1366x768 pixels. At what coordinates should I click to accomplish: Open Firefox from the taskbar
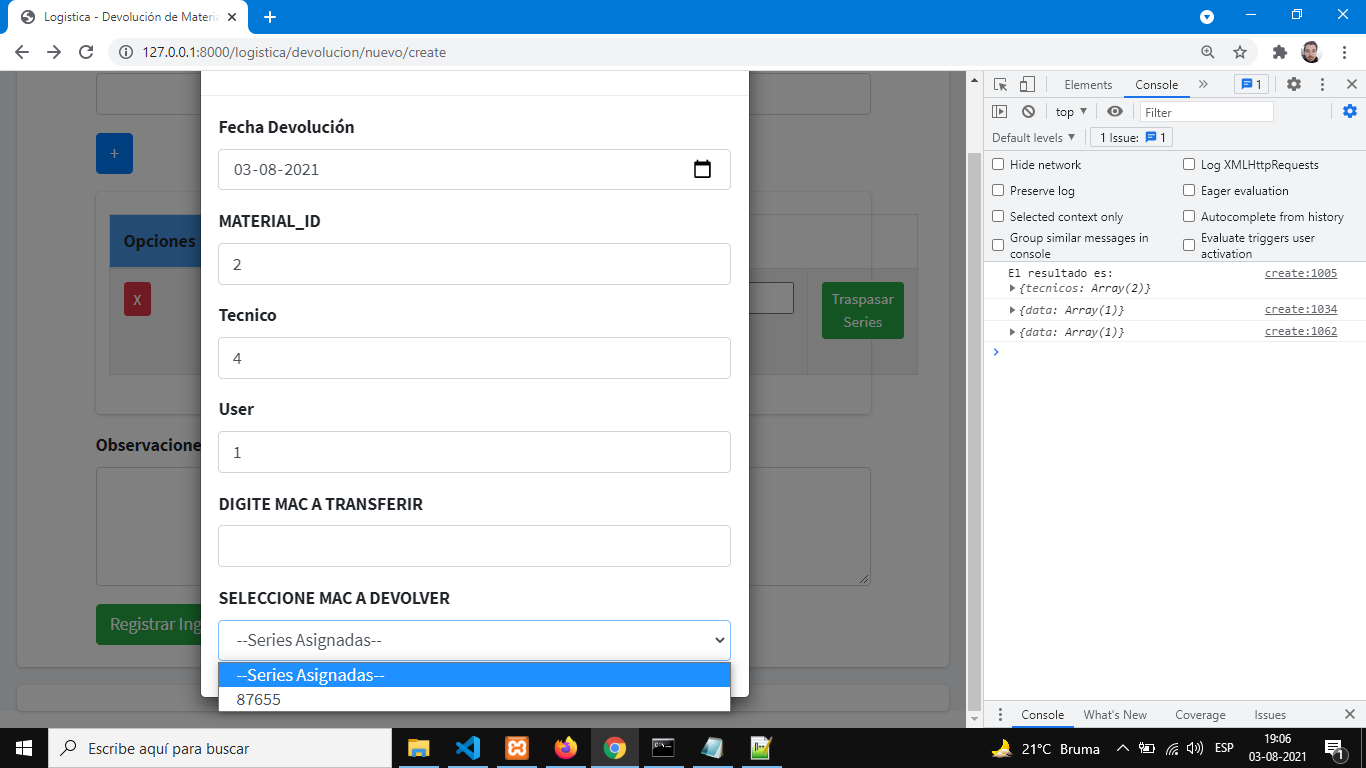[x=566, y=748]
